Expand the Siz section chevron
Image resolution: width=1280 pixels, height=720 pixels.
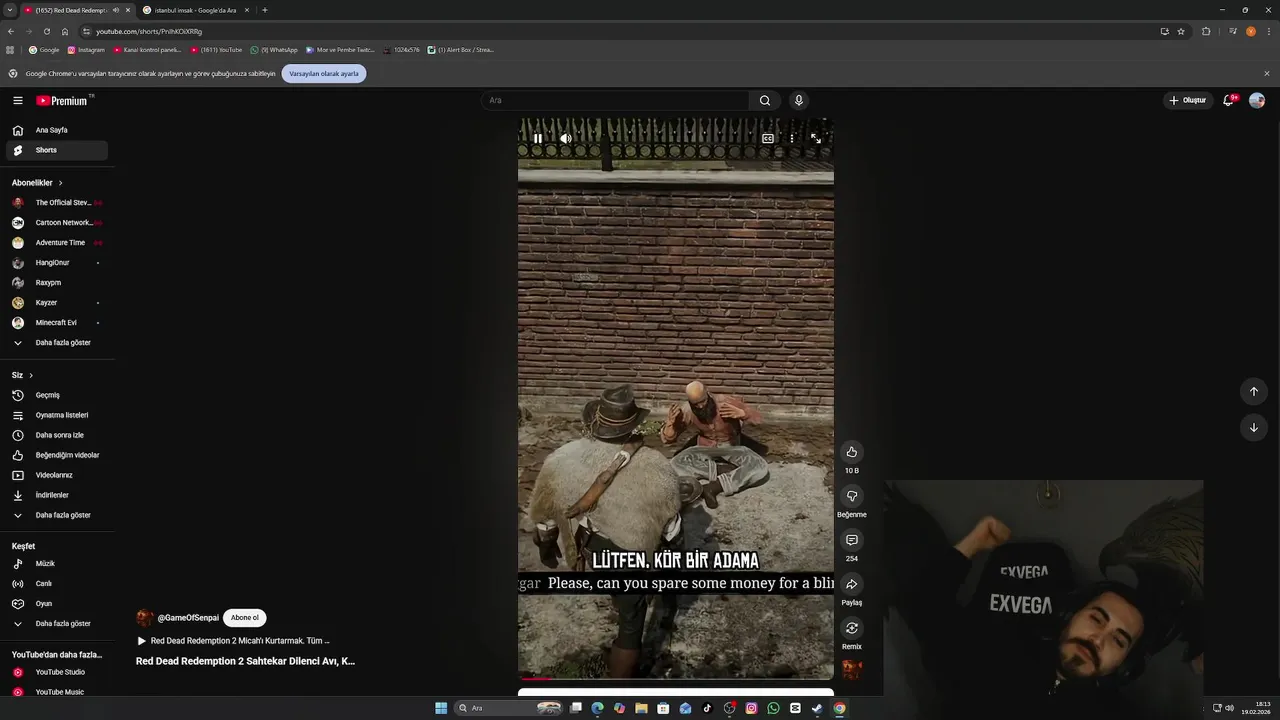(31, 375)
